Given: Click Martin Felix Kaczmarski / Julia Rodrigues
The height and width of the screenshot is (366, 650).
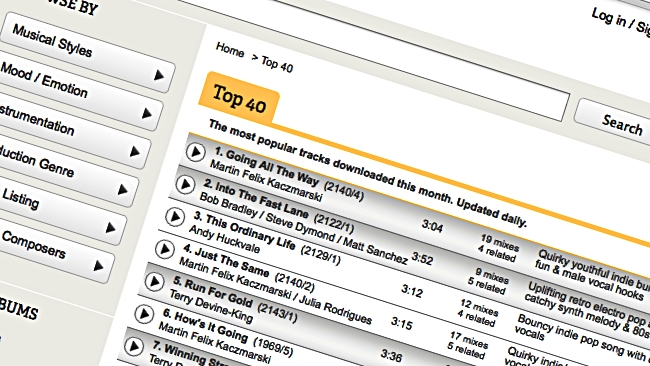Looking at the screenshot, I should coord(275,291).
